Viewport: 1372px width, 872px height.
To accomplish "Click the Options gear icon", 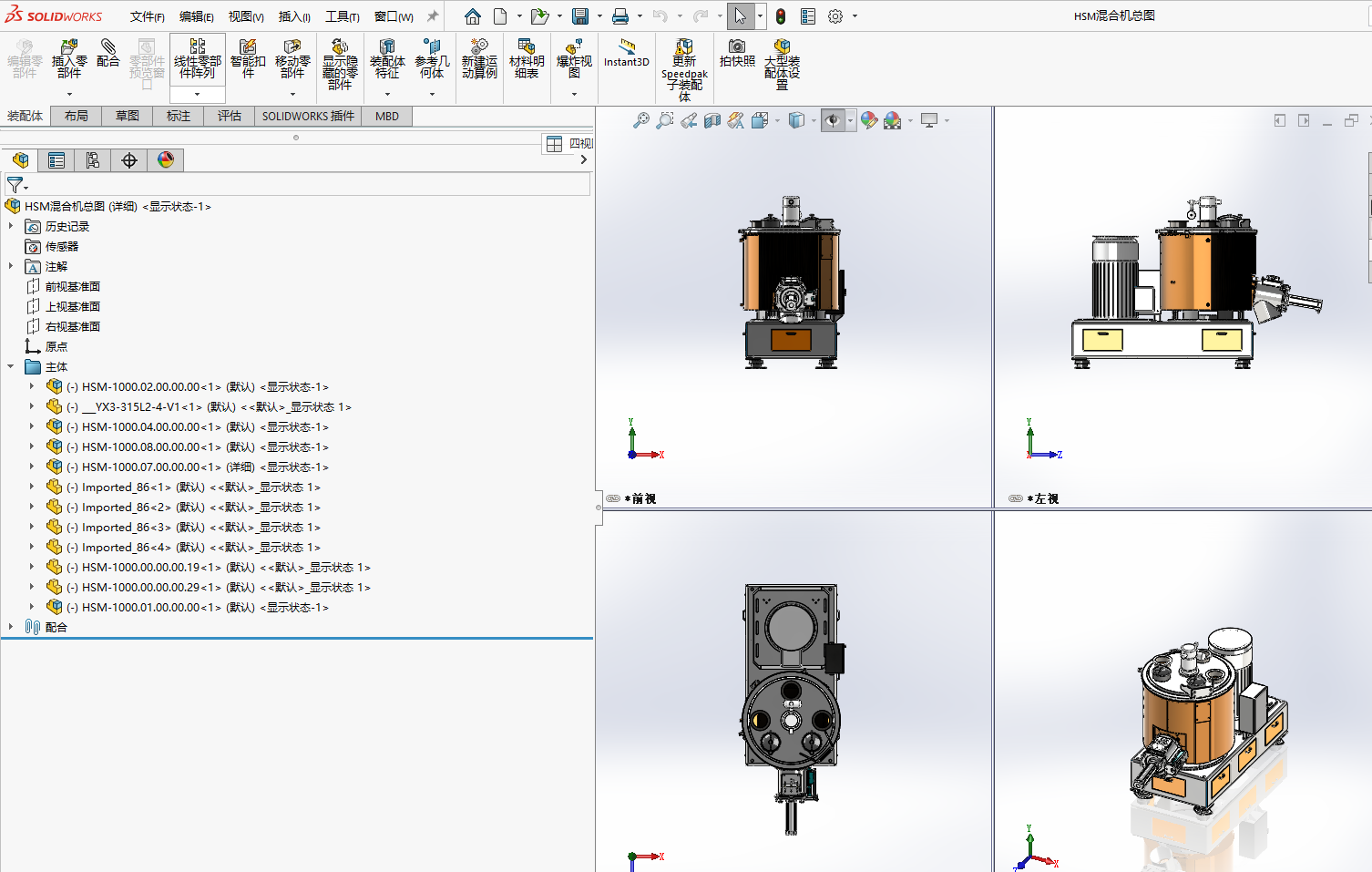I will coord(835,16).
